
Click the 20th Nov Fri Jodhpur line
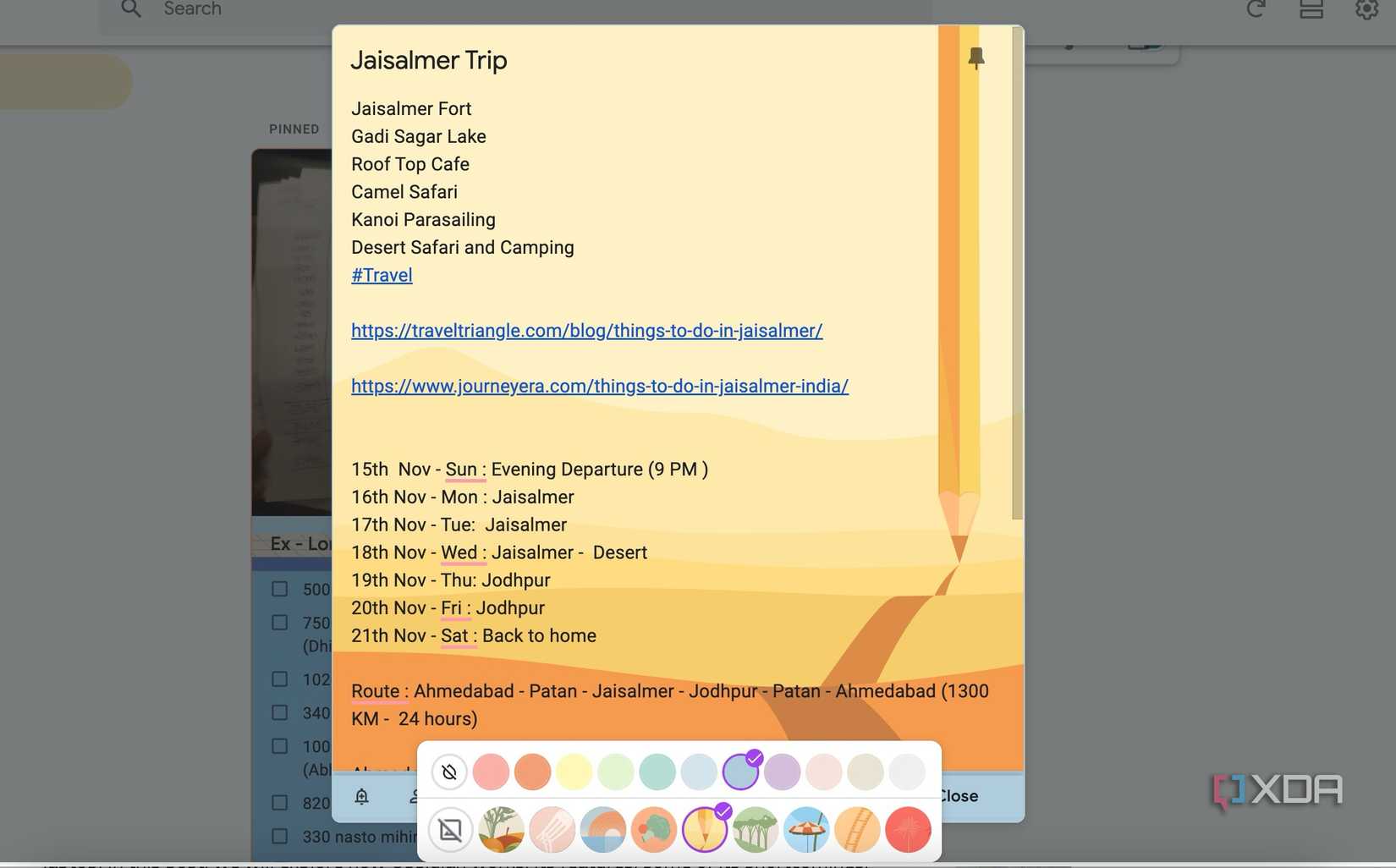(448, 608)
